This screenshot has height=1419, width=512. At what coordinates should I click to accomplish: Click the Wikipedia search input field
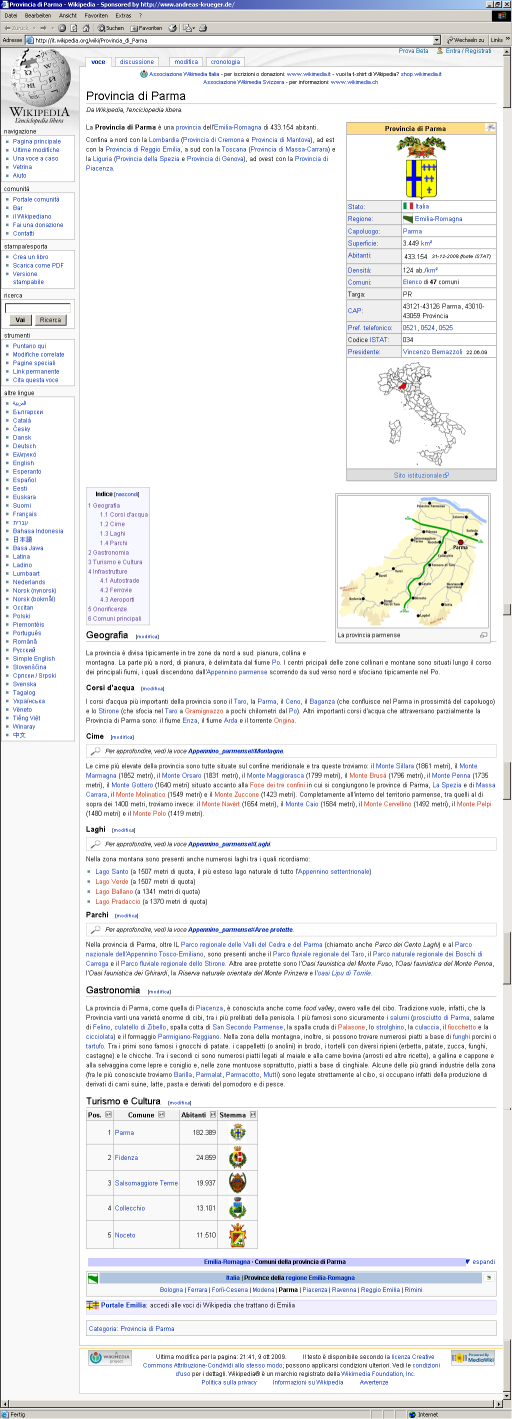click(x=38, y=307)
